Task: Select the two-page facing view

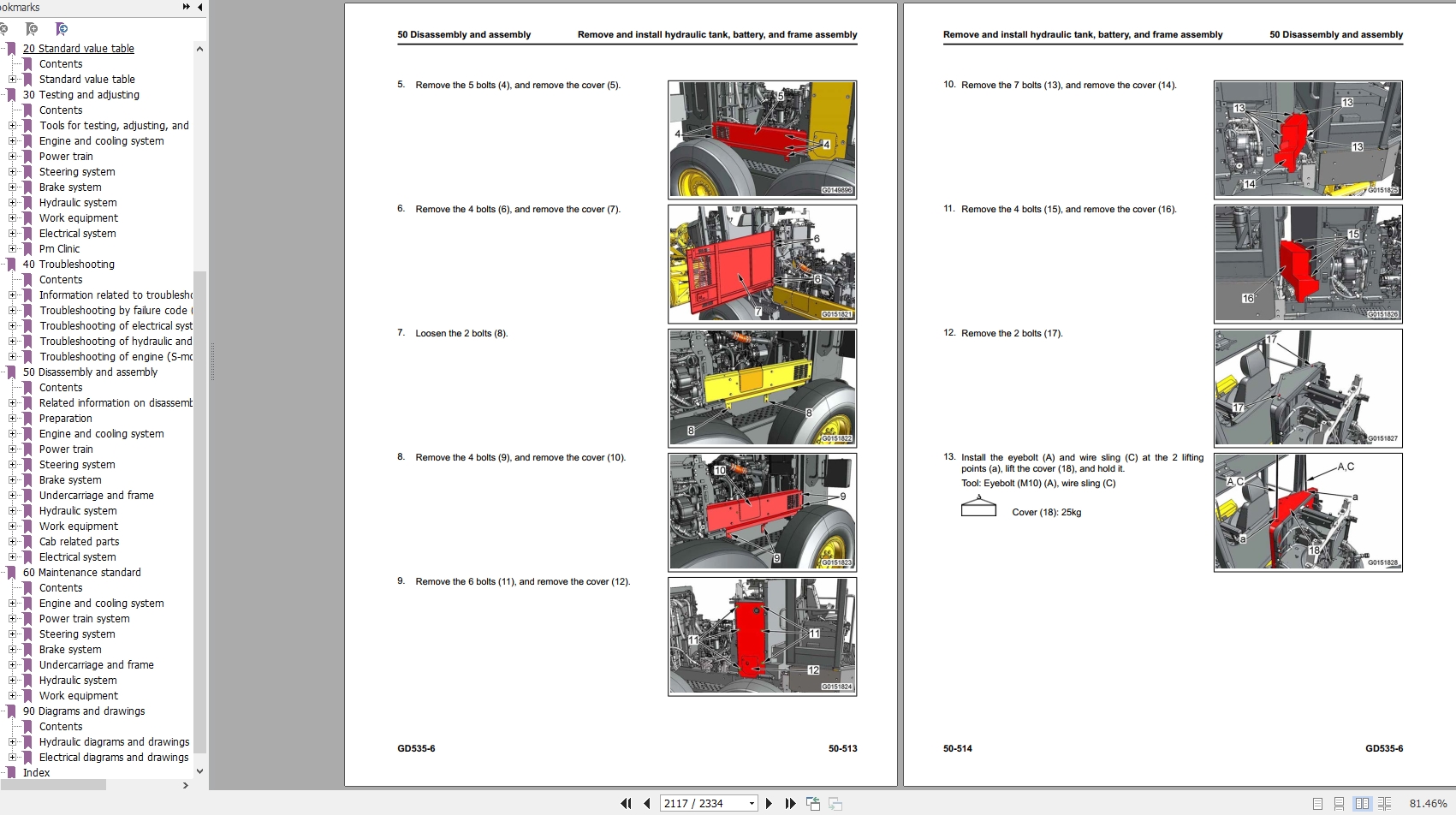Action: pos(1362,804)
